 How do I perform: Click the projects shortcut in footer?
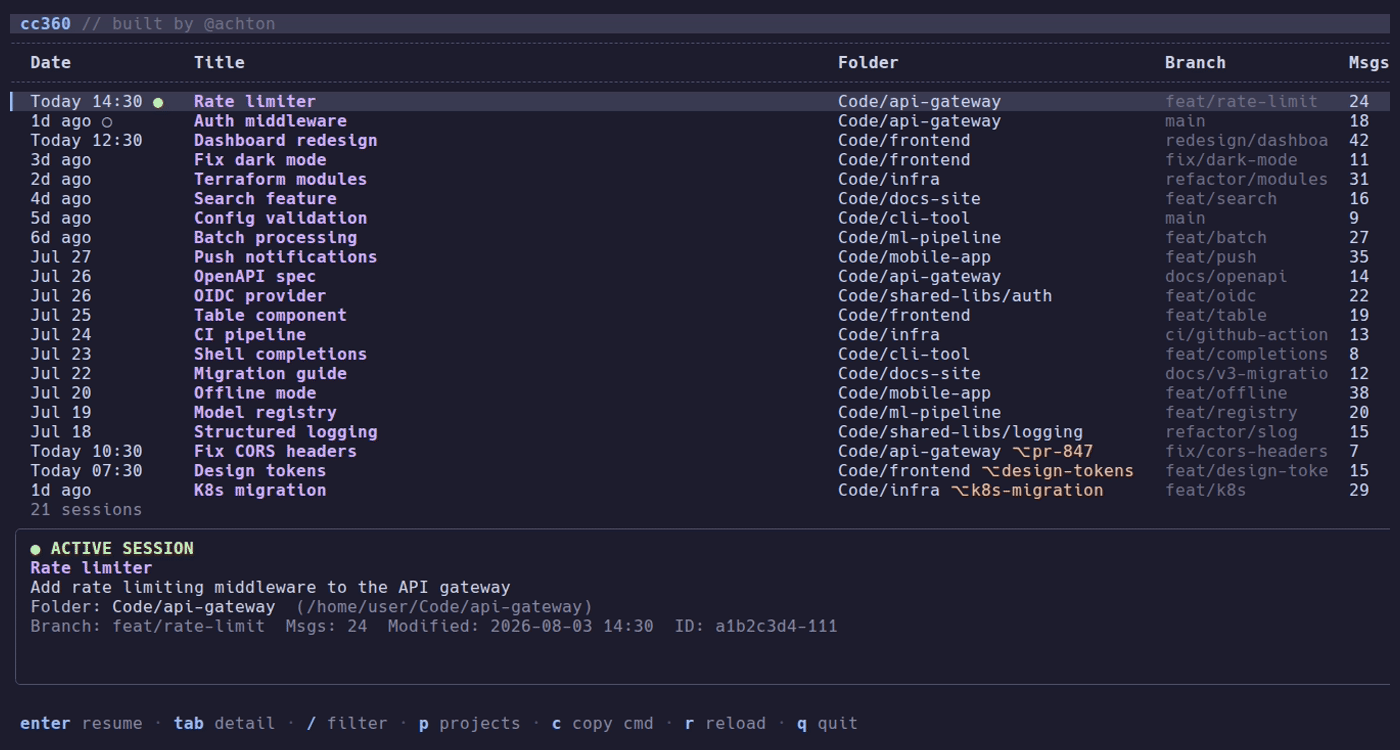pos(469,723)
